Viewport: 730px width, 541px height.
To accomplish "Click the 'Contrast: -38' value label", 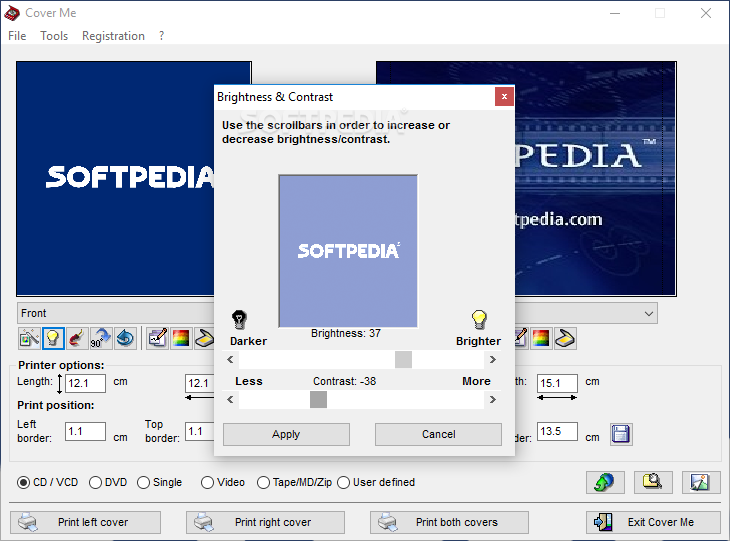I will pyautogui.click(x=345, y=381).
